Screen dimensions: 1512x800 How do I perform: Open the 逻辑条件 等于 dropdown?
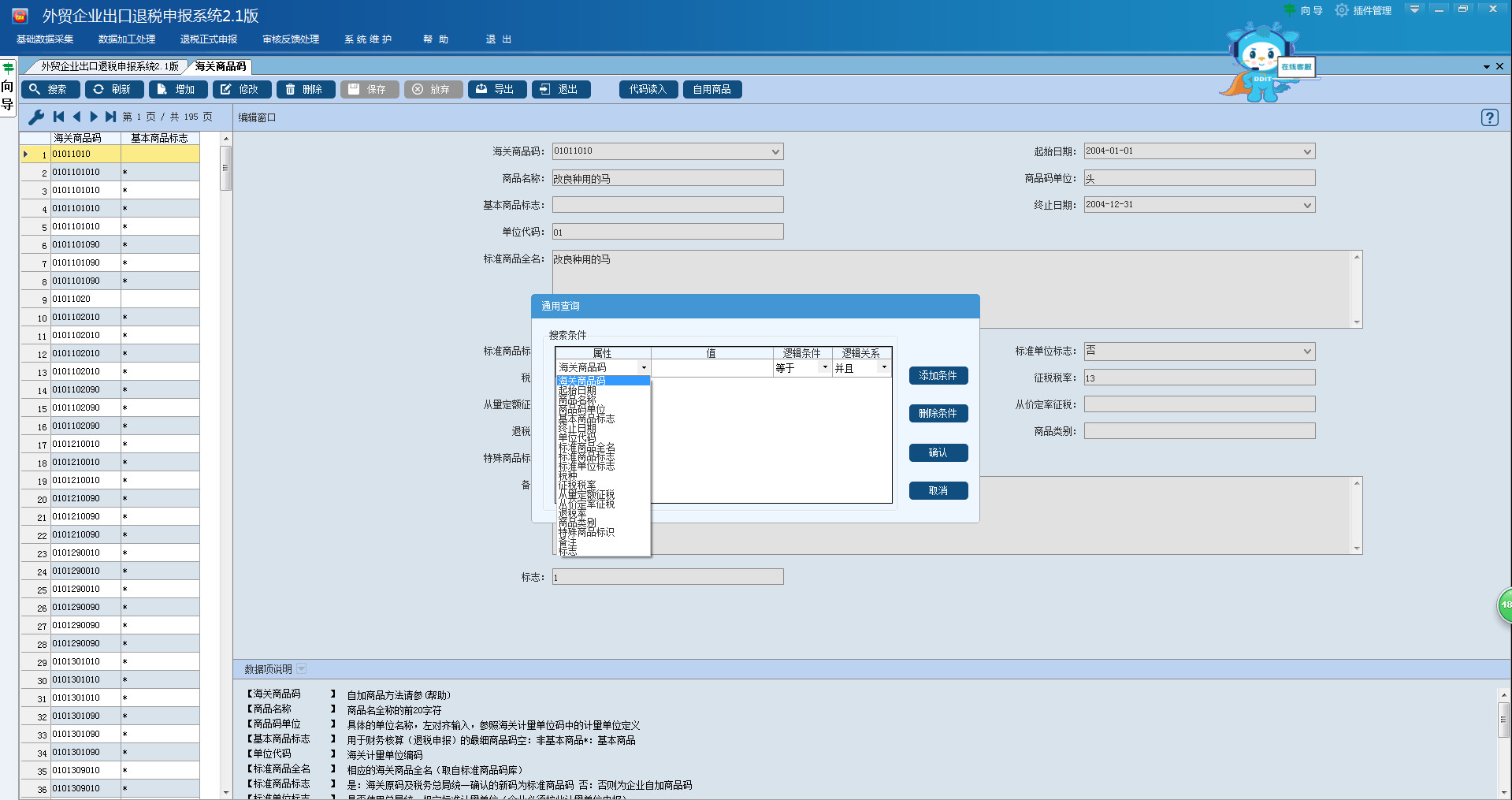tap(825, 368)
